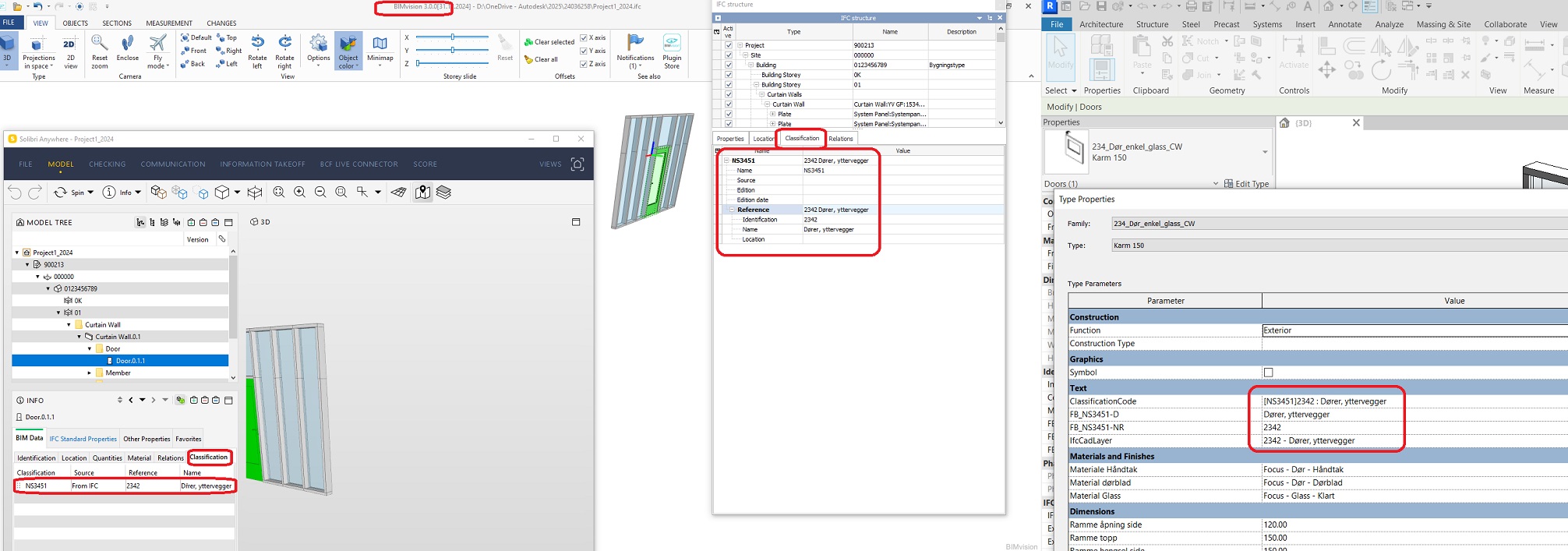Click Edit Type in Revit Properties

point(1247,184)
